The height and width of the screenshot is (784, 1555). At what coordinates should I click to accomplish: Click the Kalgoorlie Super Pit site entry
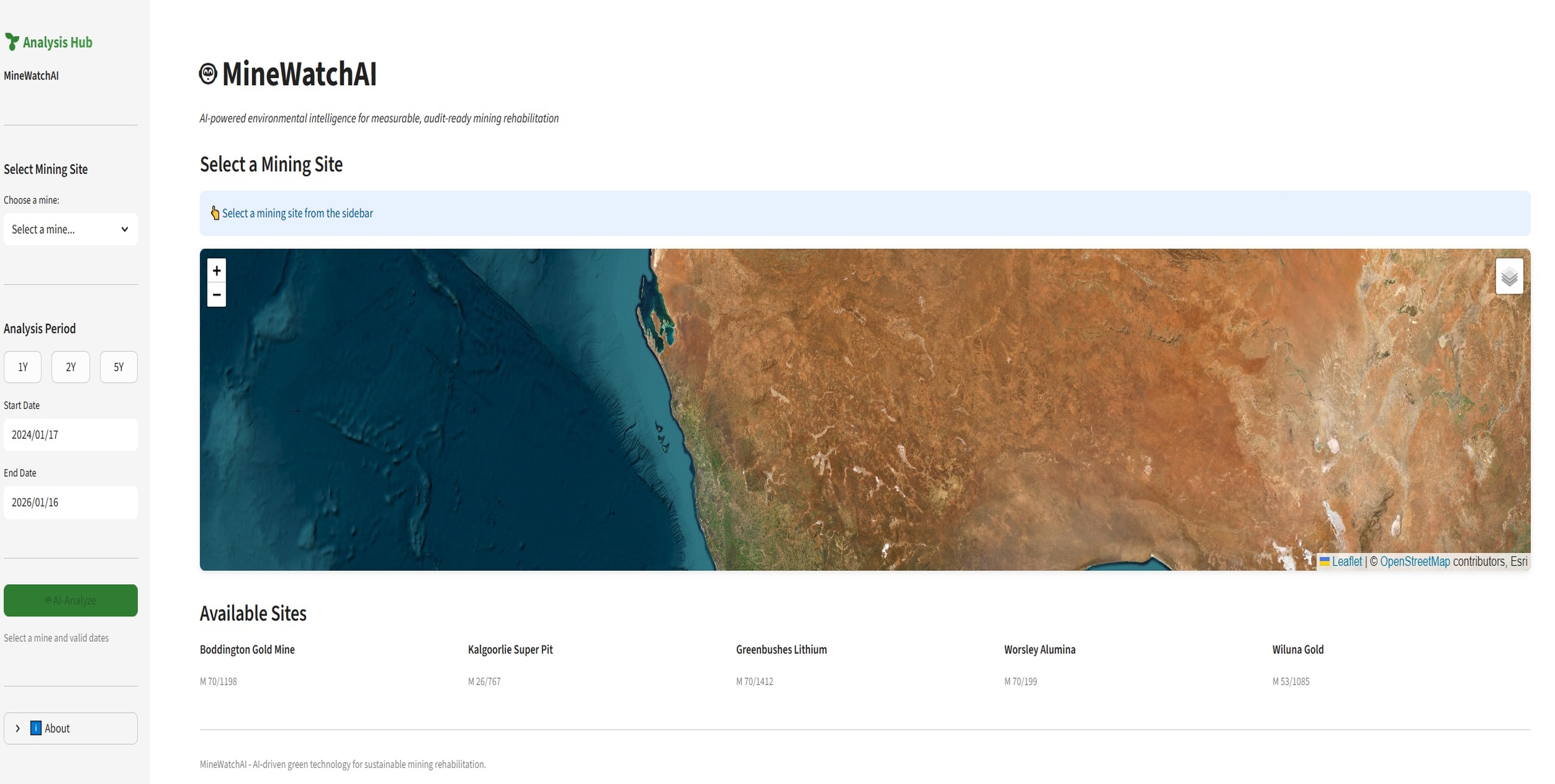point(510,650)
